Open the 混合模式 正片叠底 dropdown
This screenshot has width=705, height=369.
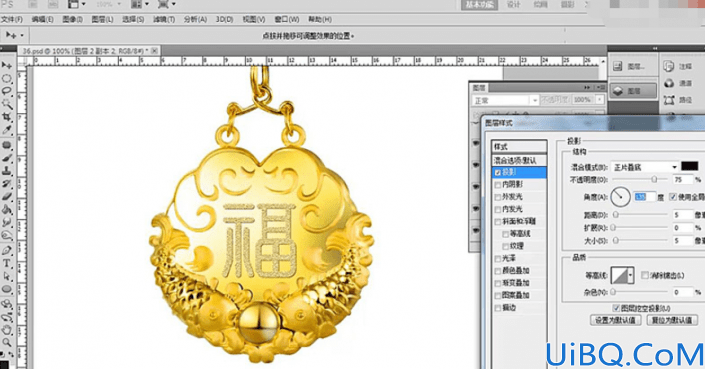[x=644, y=167]
